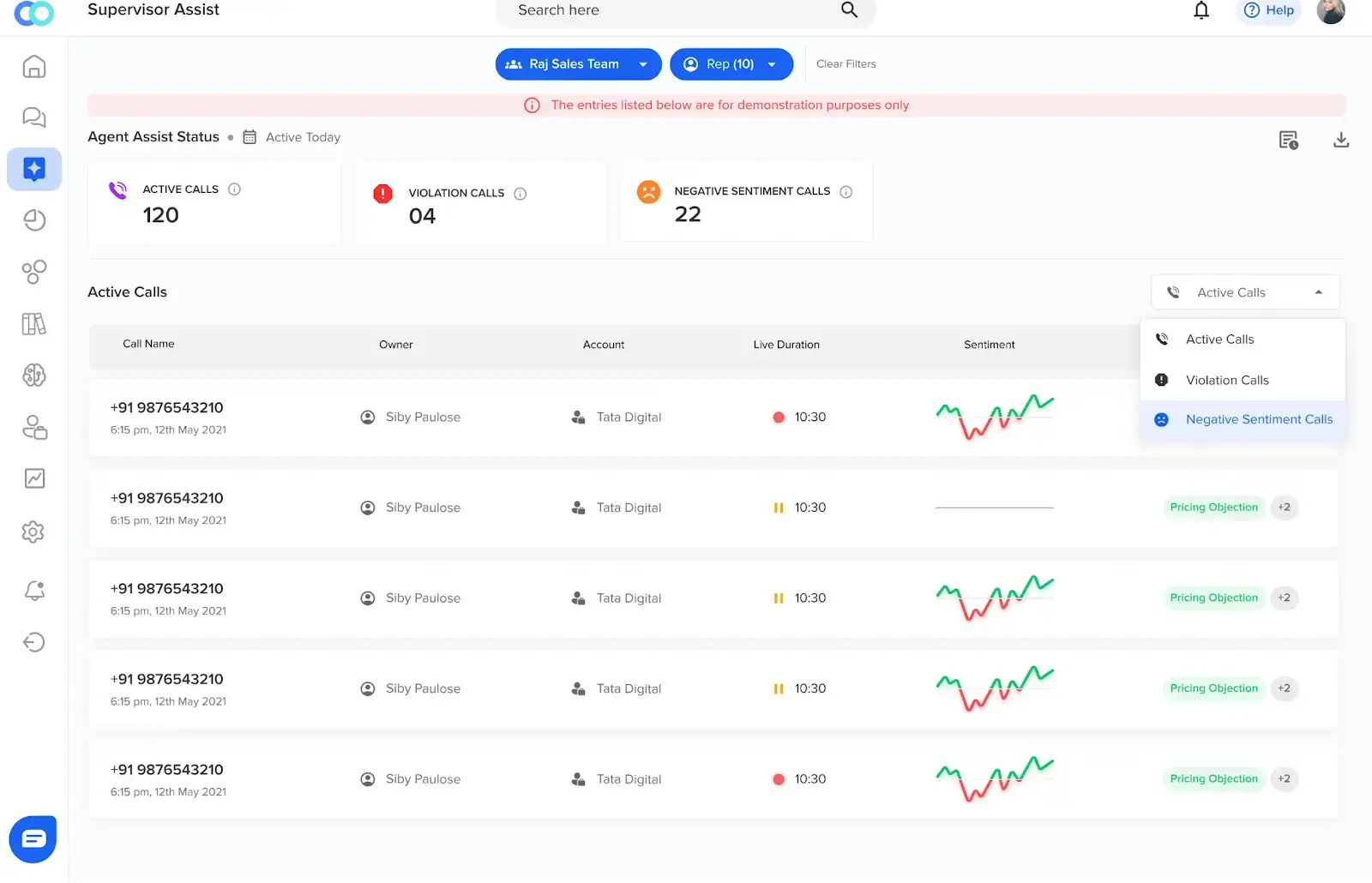Open the Conversations chat icon in sidebar
The image size is (1372, 883).
pyautogui.click(x=34, y=117)
